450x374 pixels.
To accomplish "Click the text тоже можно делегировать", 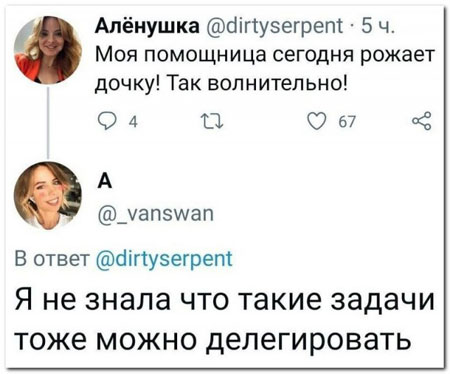I will coord(213,341).
